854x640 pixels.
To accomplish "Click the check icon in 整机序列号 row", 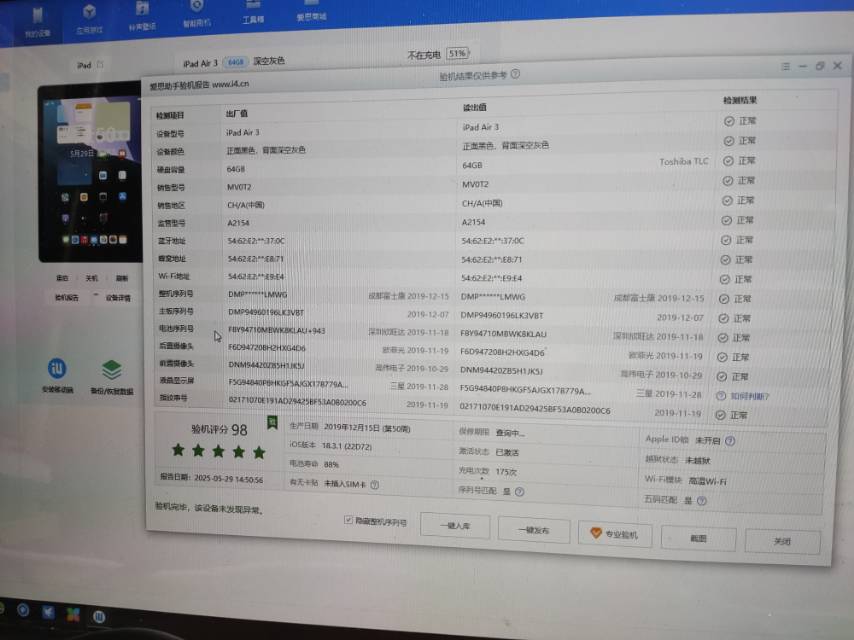I will pos(724,299).
